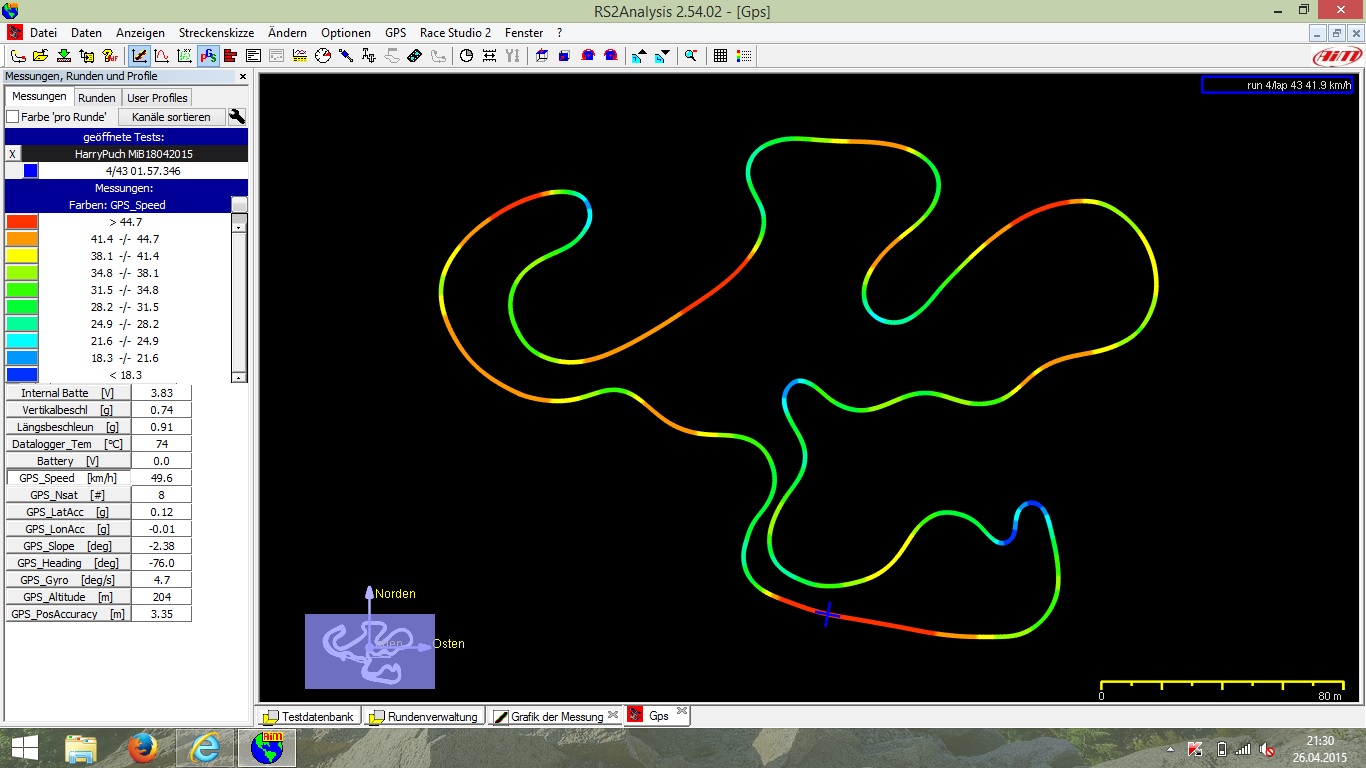This screenshot has width=1366, height=768.
Task: Open the Streckenskizze menu
Action: (216, 33)
